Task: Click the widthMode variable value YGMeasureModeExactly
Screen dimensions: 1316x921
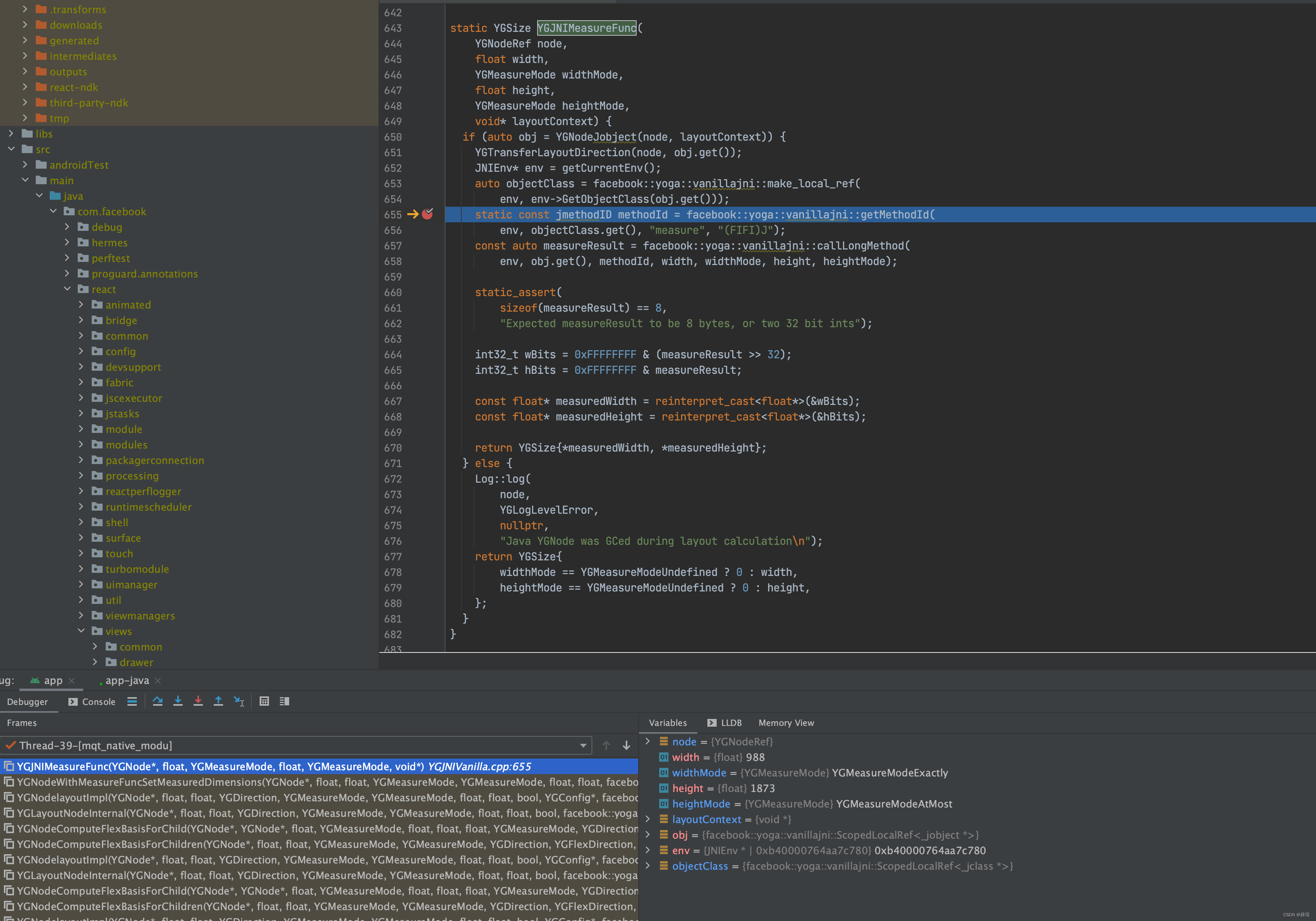Action: tap(890, 773)
